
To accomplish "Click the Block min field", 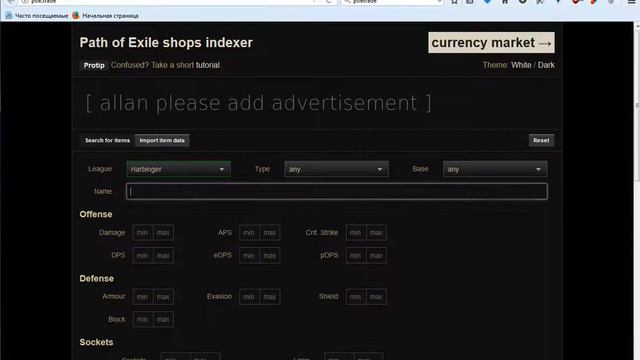I will coord(143,319).
